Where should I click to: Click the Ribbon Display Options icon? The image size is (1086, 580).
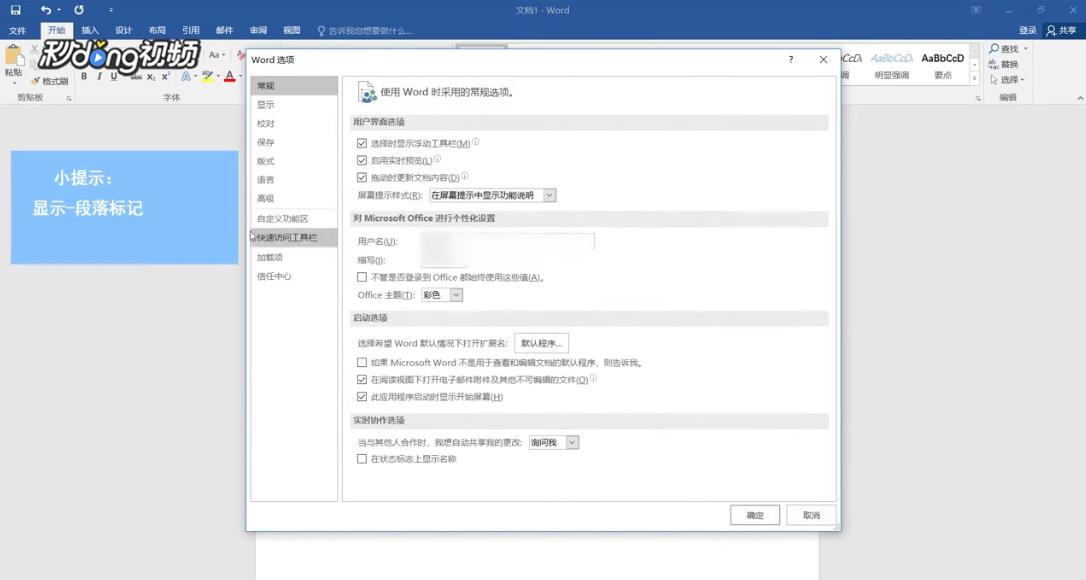click(976, 10)
